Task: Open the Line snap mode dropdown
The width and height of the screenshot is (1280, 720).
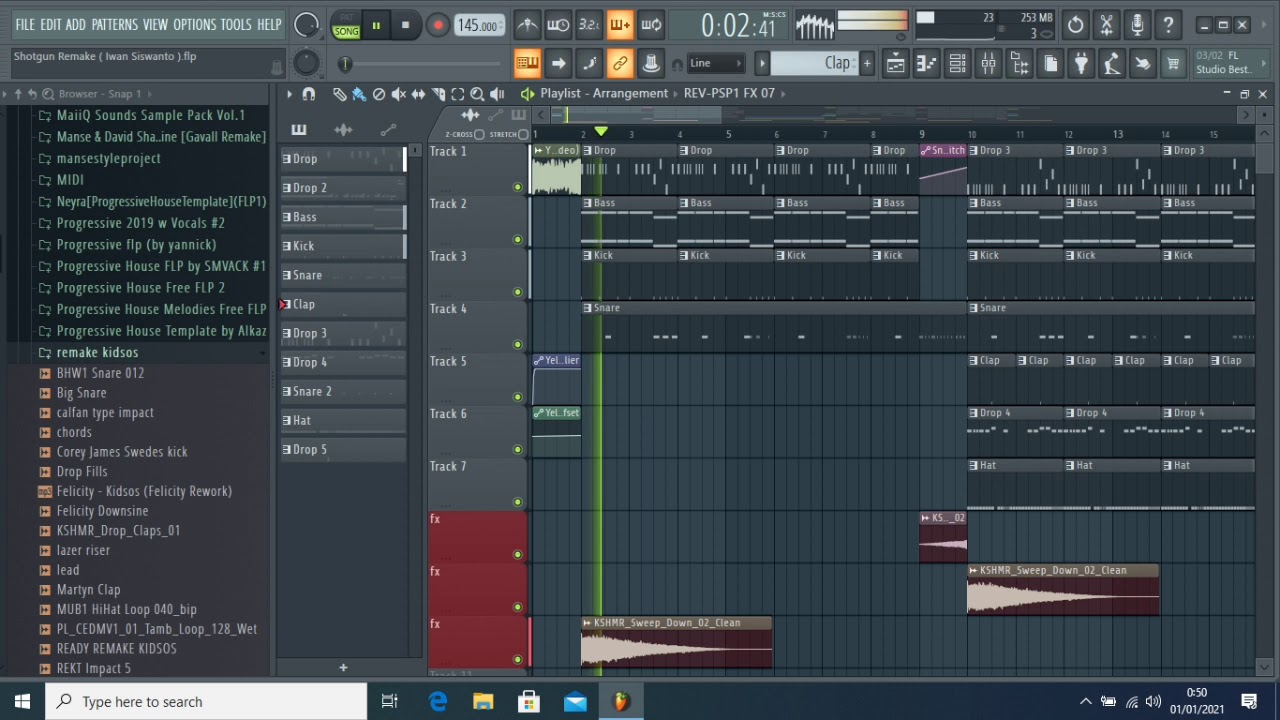Action: [x=716, y=64]
